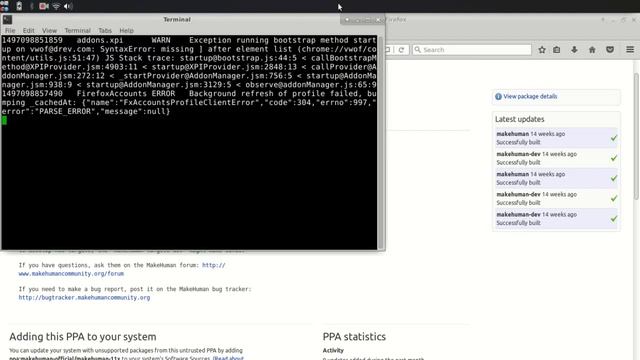Go to Firefox home page icon
The image size is (640, 360).
pos(592,50)
